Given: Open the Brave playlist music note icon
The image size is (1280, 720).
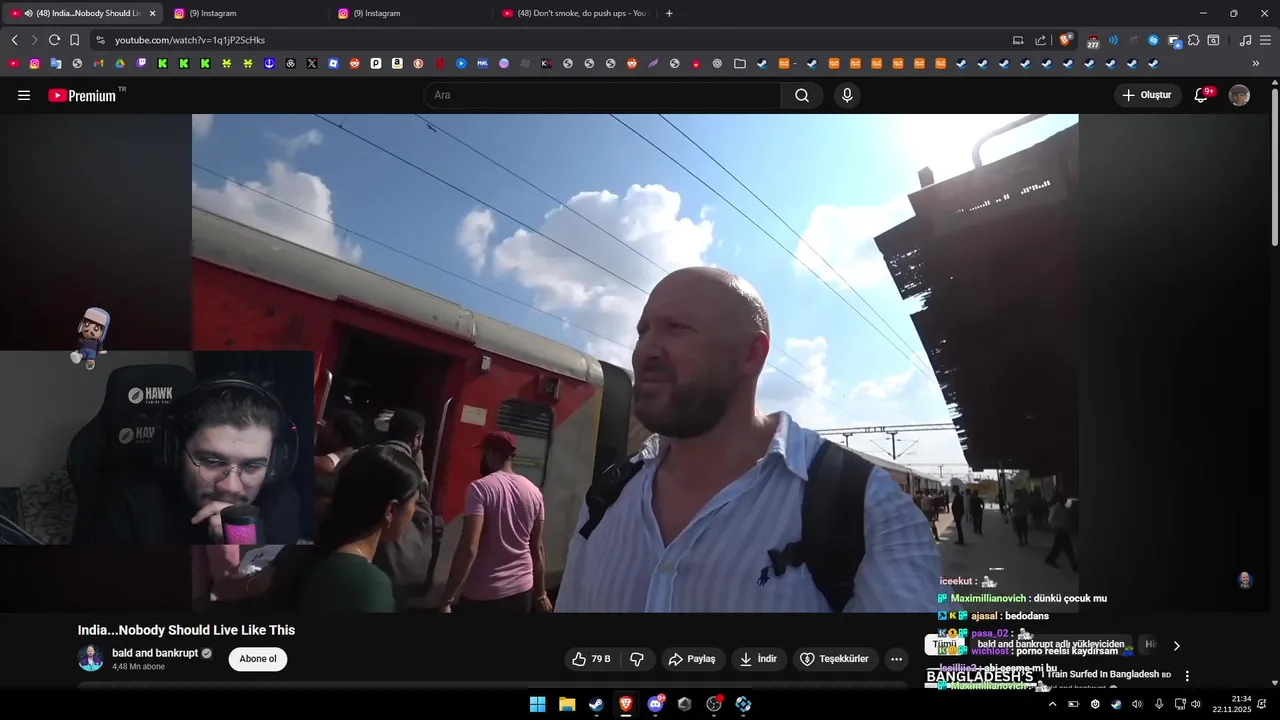Looking at the screenshot, I should coord(1245,40).
